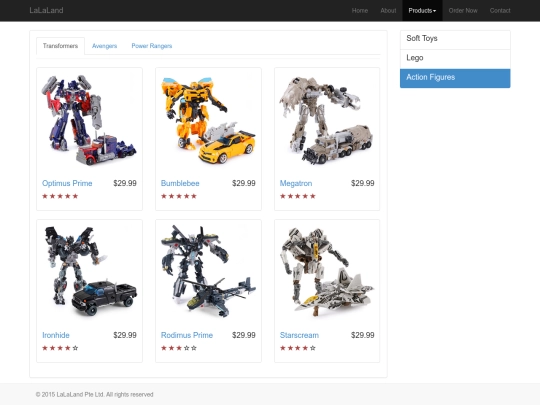This screenshot has height=405, width=540.
Task: Click the $29.99 price for Ironhide
Action: click(125, 335)
